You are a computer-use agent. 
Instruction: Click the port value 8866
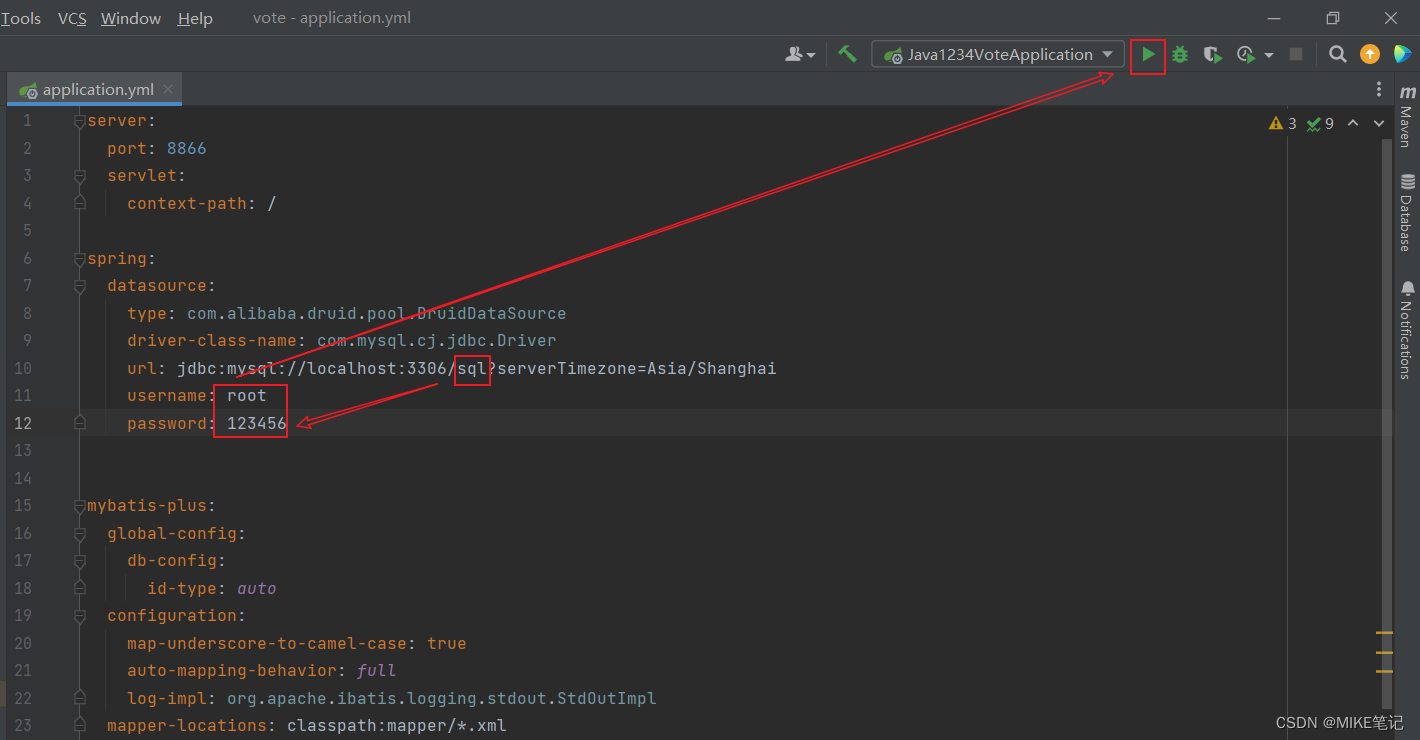coord(187,148)
